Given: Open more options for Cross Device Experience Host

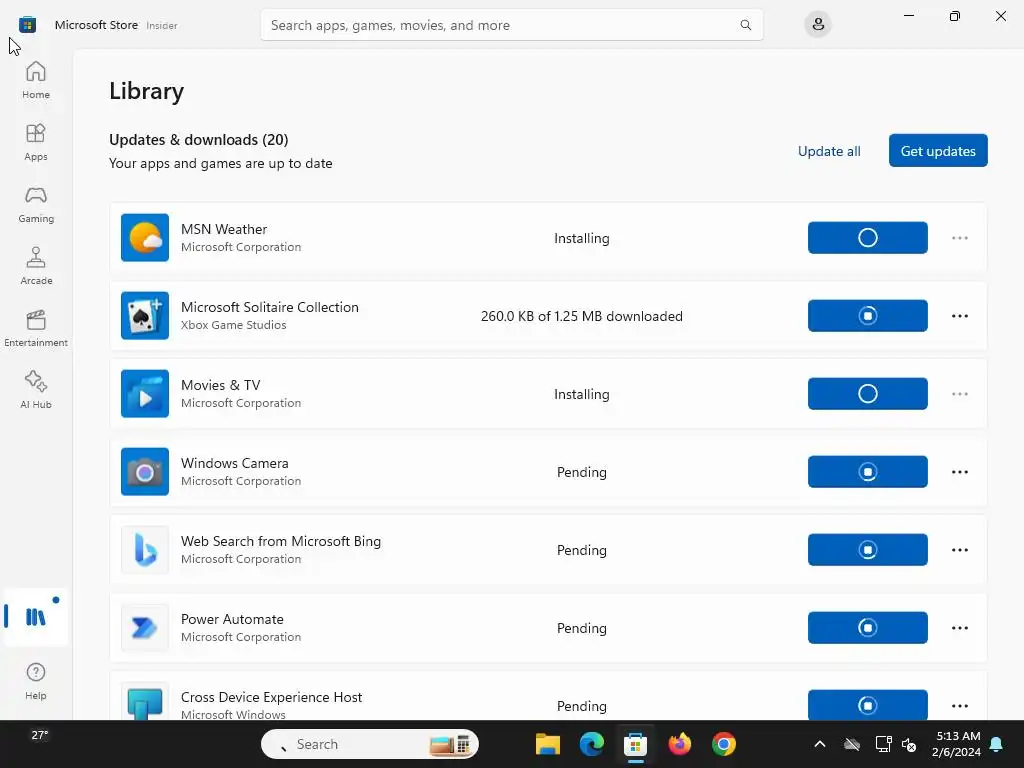Looking at the screenshot, I should click(x=959, y=705).
